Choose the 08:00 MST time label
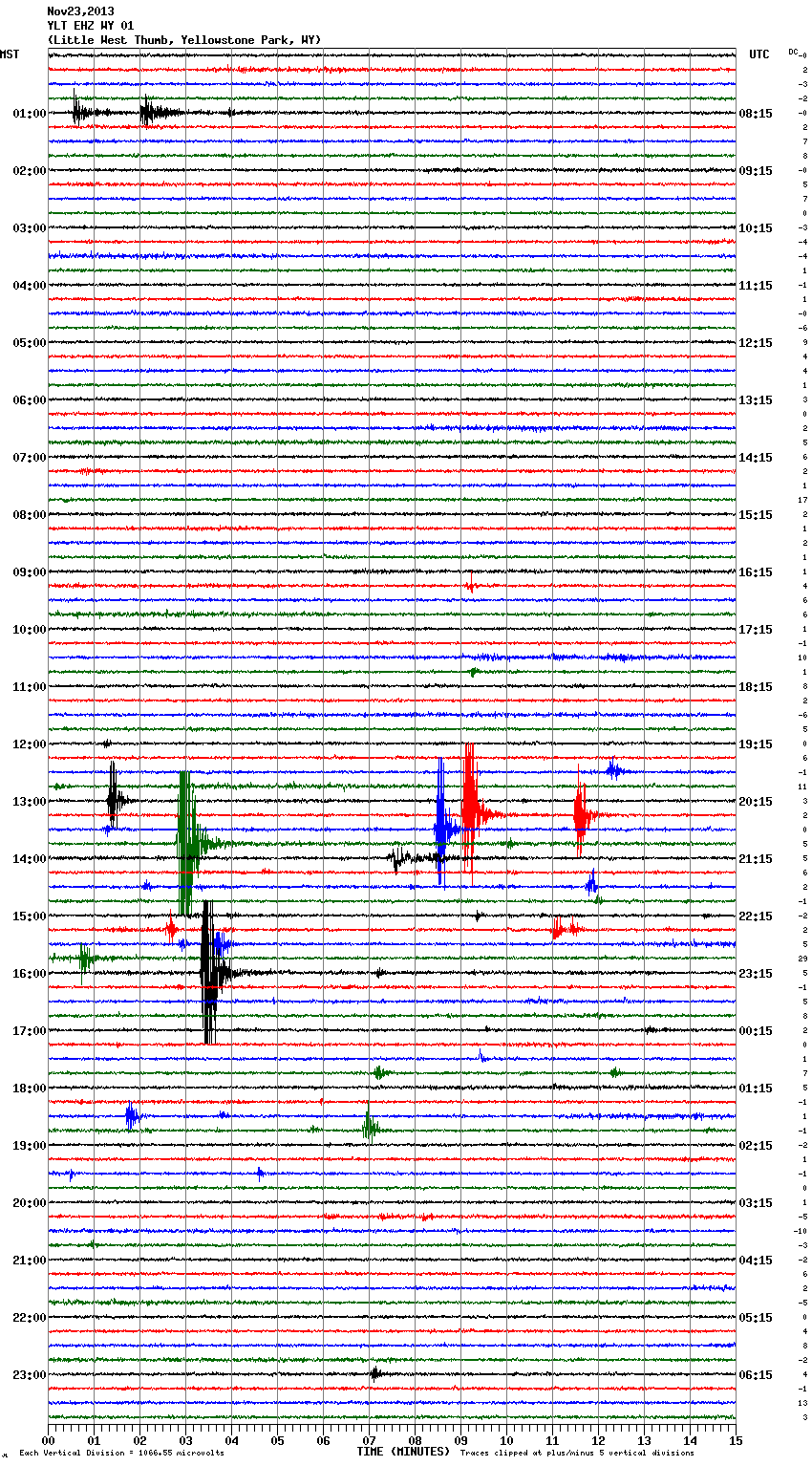Viewport: 812px width, 1466px height. pos(29,515)
